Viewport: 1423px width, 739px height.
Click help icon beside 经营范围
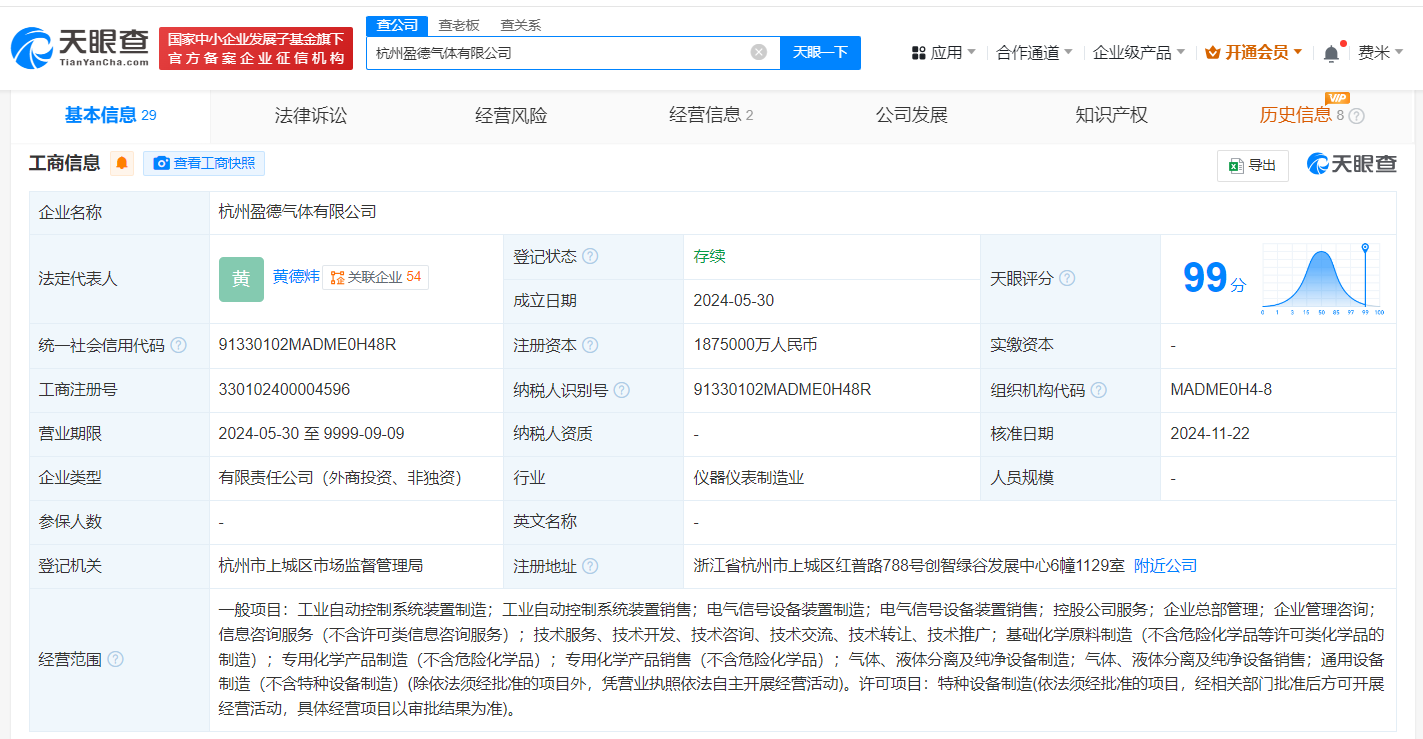116,659
